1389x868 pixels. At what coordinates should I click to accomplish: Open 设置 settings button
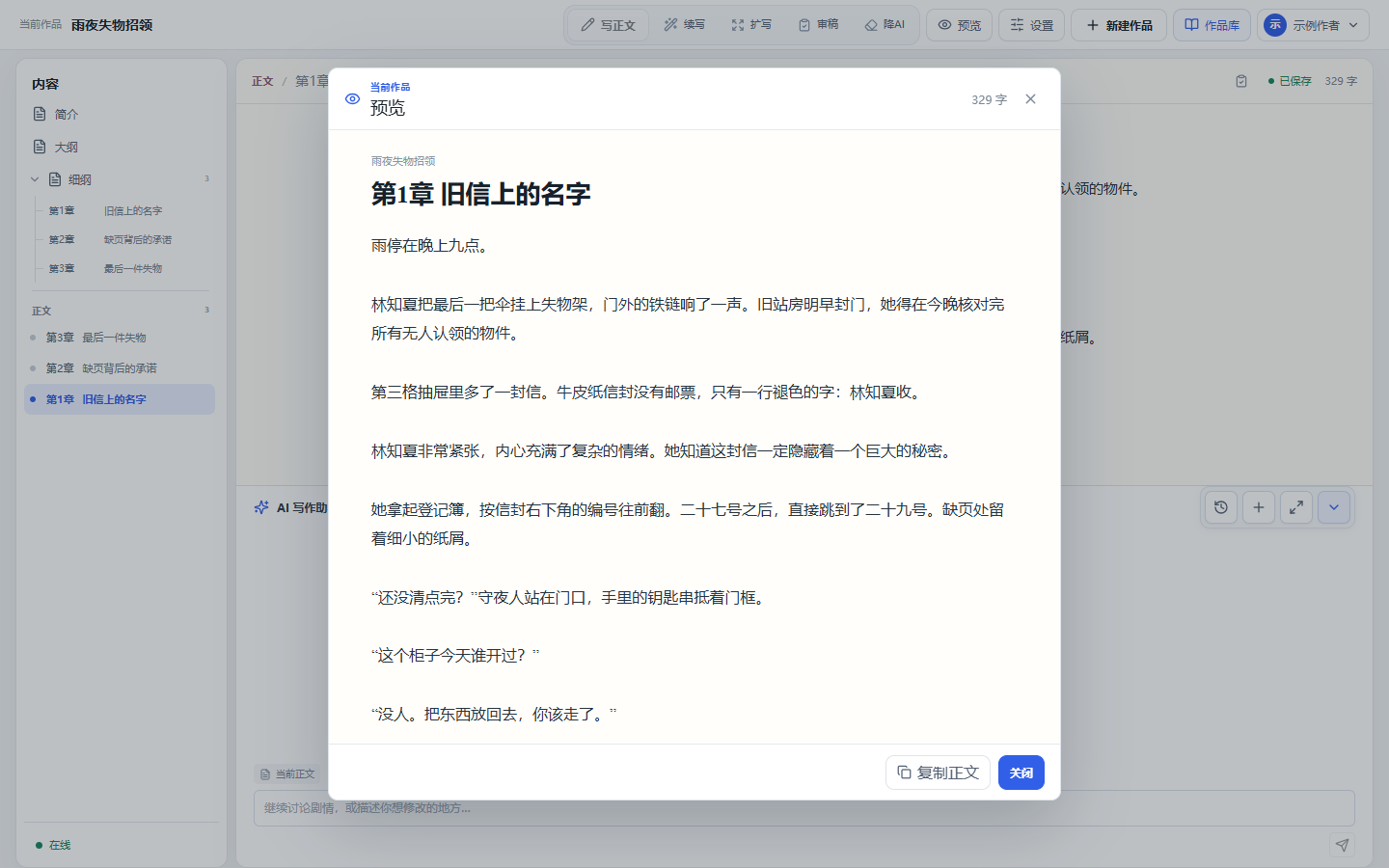click(1031, 25)
